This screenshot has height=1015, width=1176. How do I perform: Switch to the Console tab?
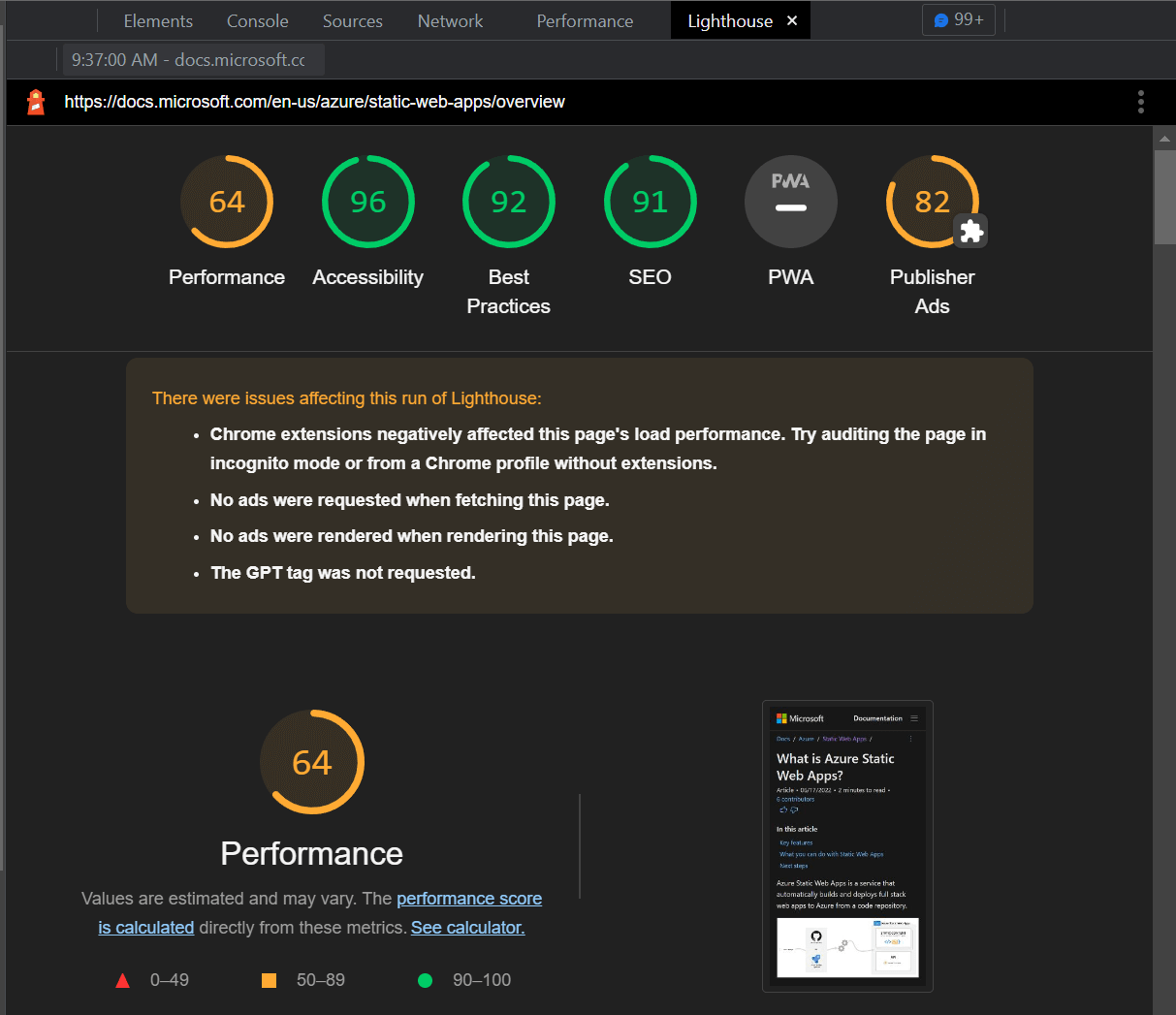(257, 21)
